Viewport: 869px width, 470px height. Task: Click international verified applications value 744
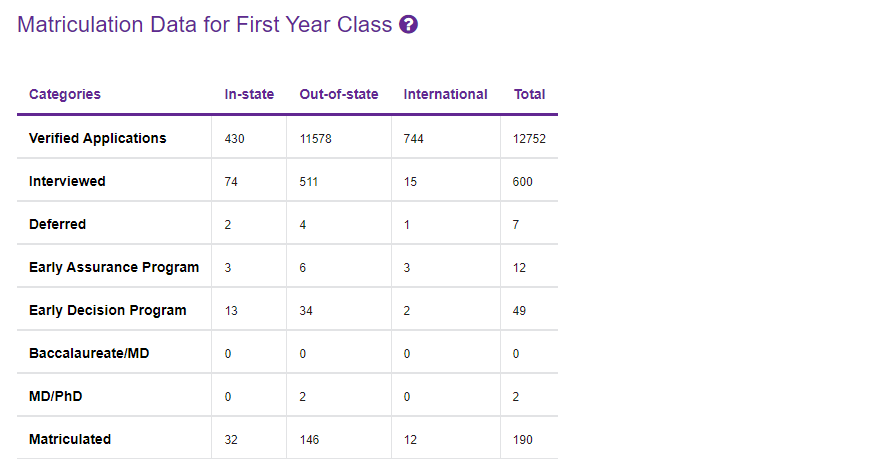(x=414, y=139)
